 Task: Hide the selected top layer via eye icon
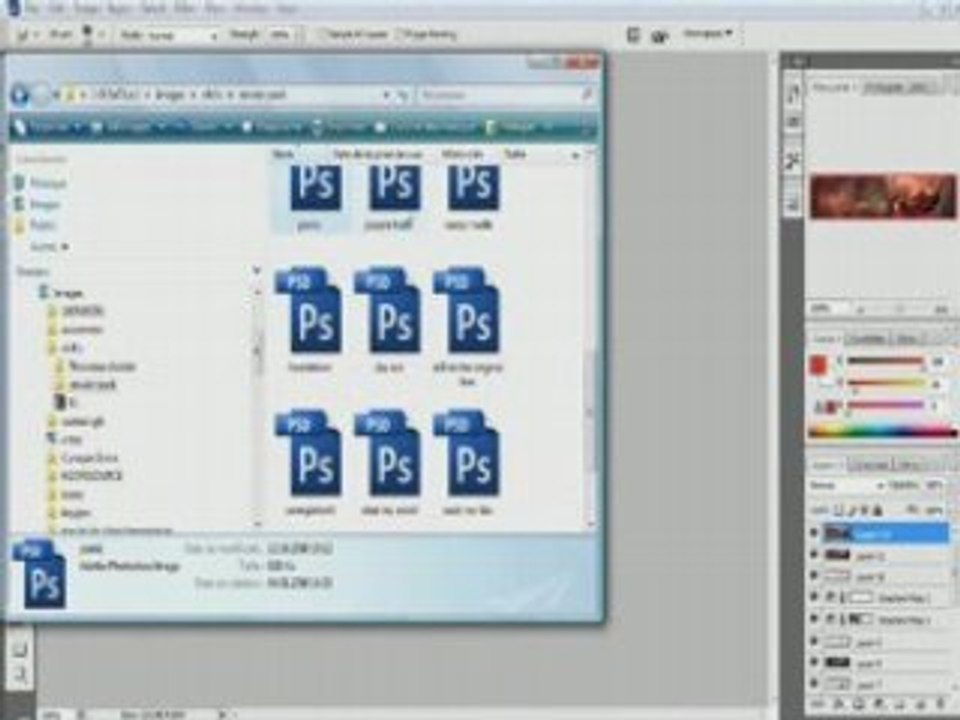[814, 533]
